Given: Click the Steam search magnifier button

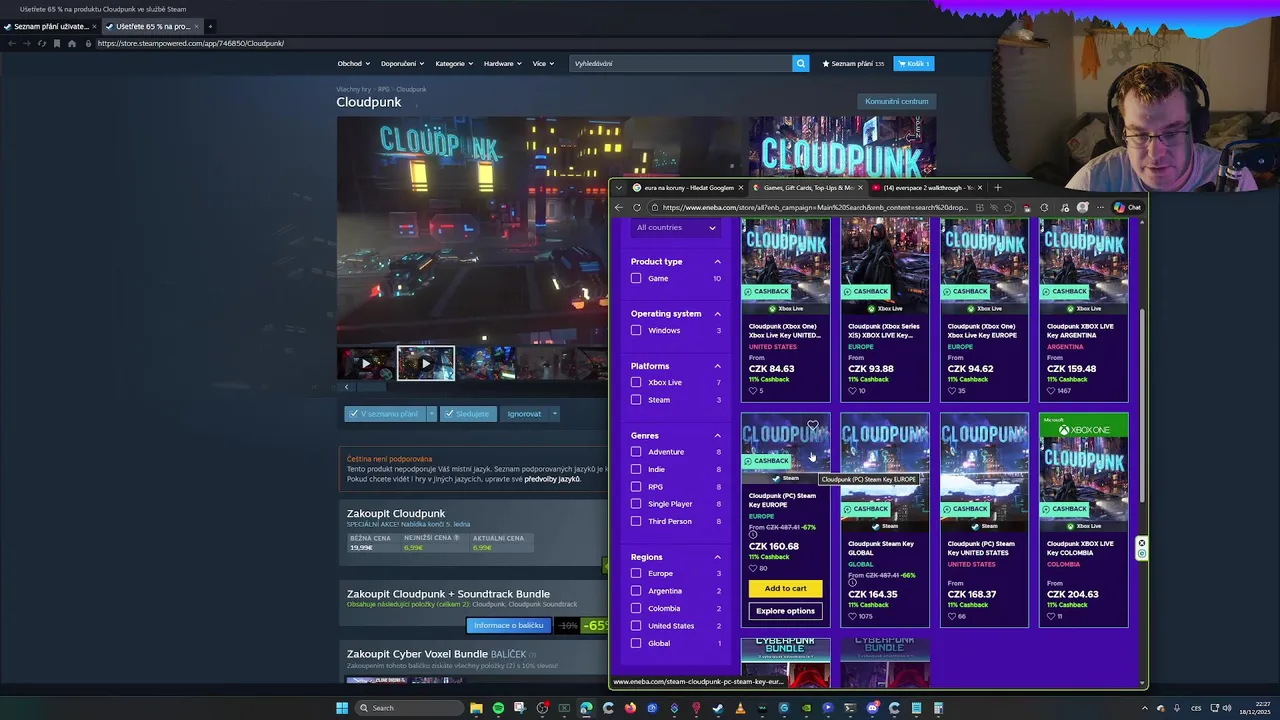Looking at the screenshot, I should pyautogui.click(x=800, y=63).
